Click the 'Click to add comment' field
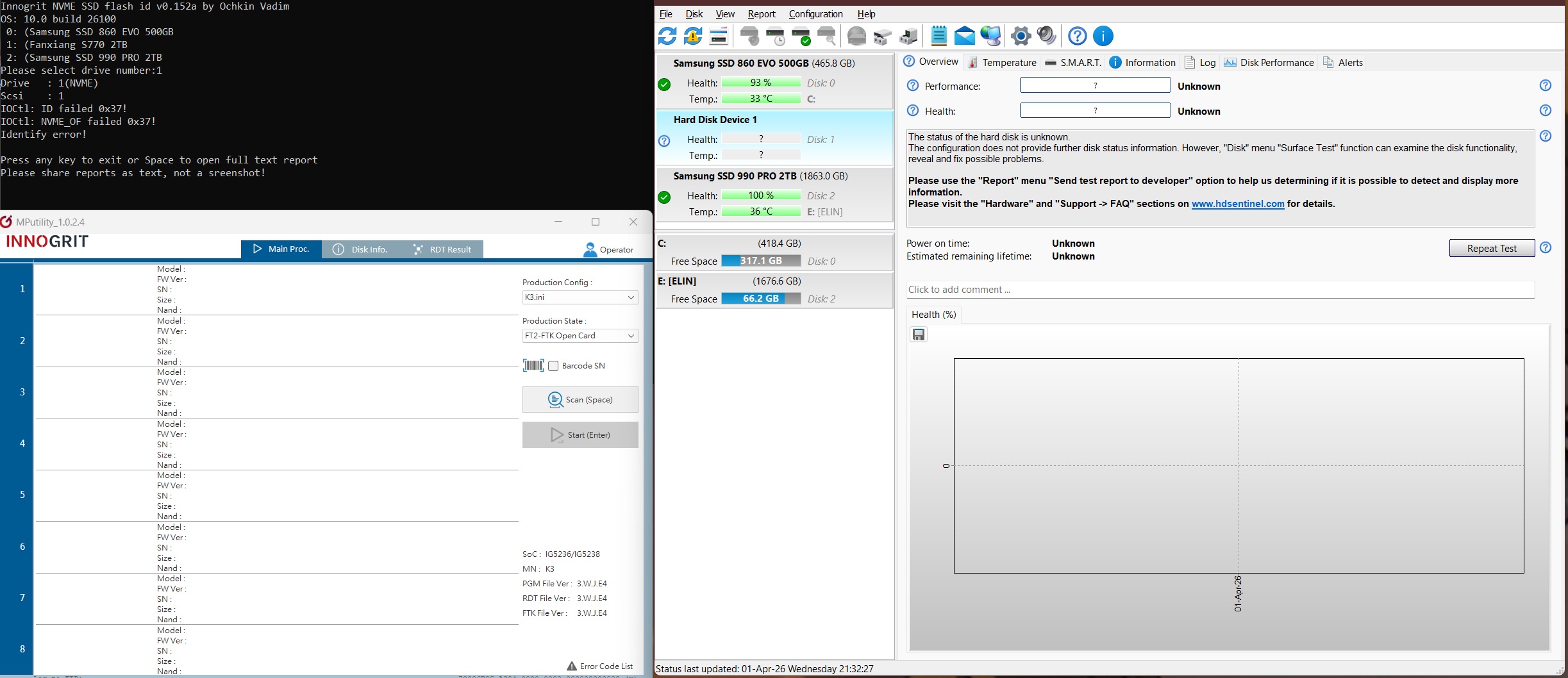1568x678 pixels. (1221, 290)
